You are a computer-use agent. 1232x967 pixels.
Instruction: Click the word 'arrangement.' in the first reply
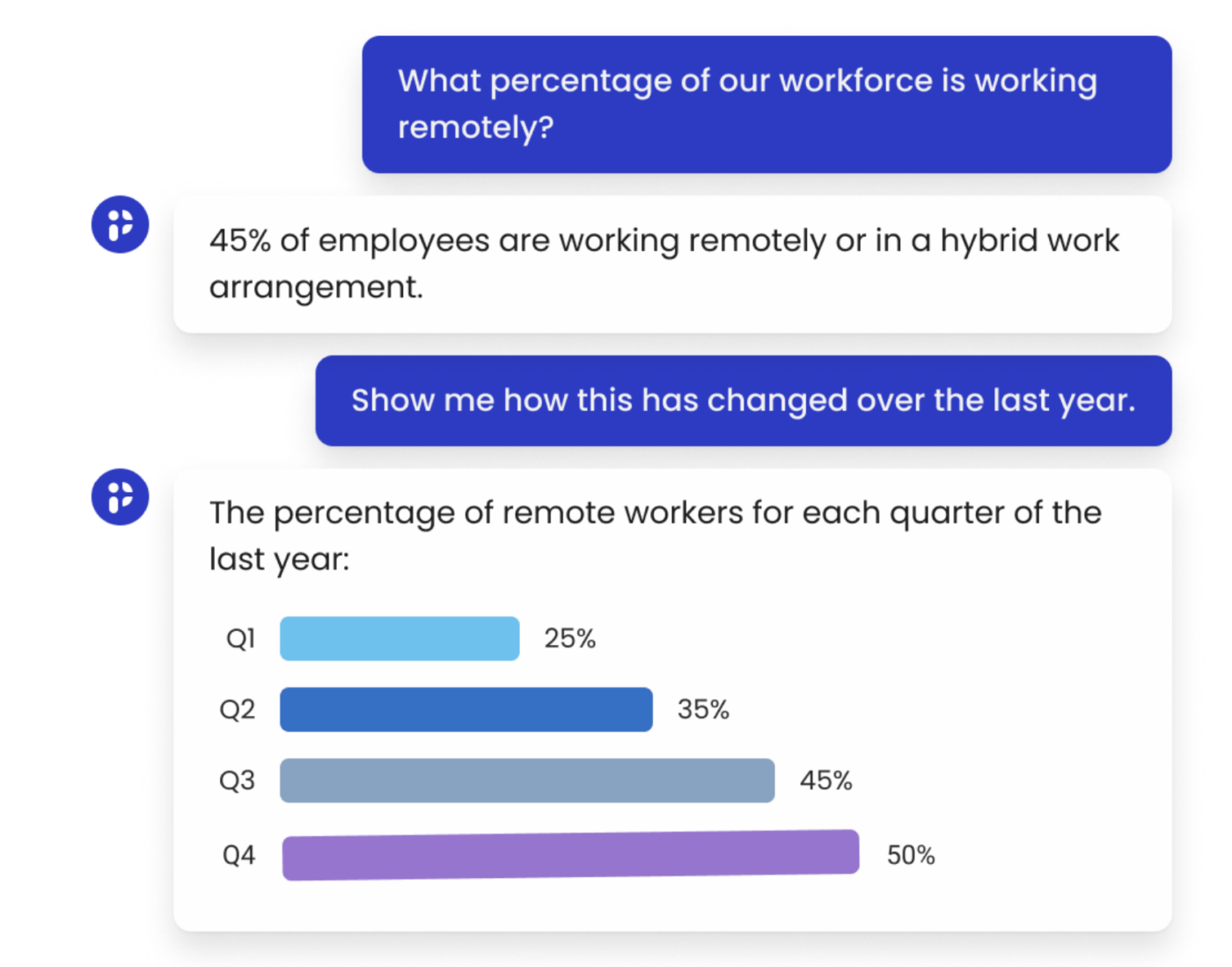[x=316, y=289]
